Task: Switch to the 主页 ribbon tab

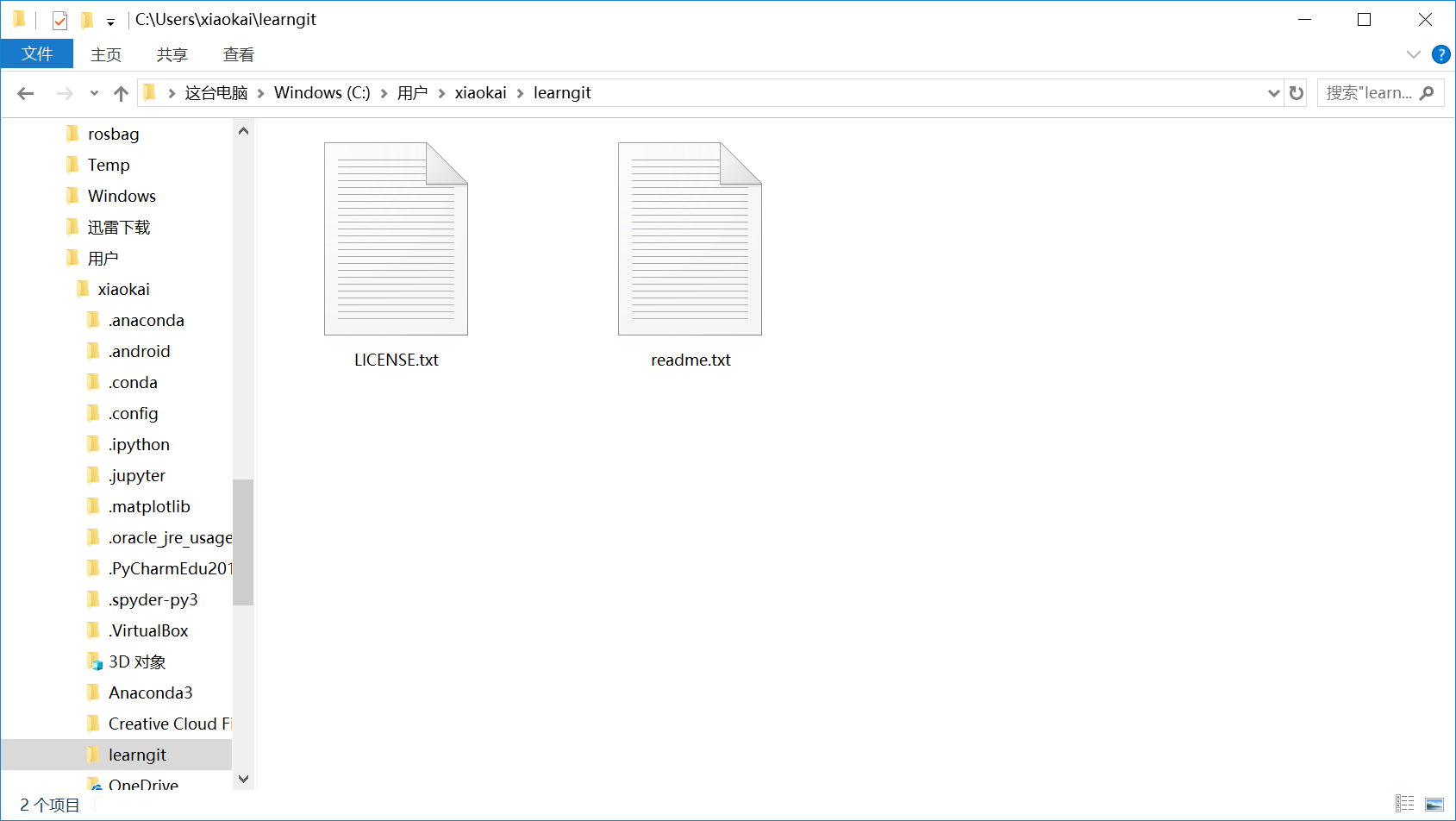Action: point(106,54)
